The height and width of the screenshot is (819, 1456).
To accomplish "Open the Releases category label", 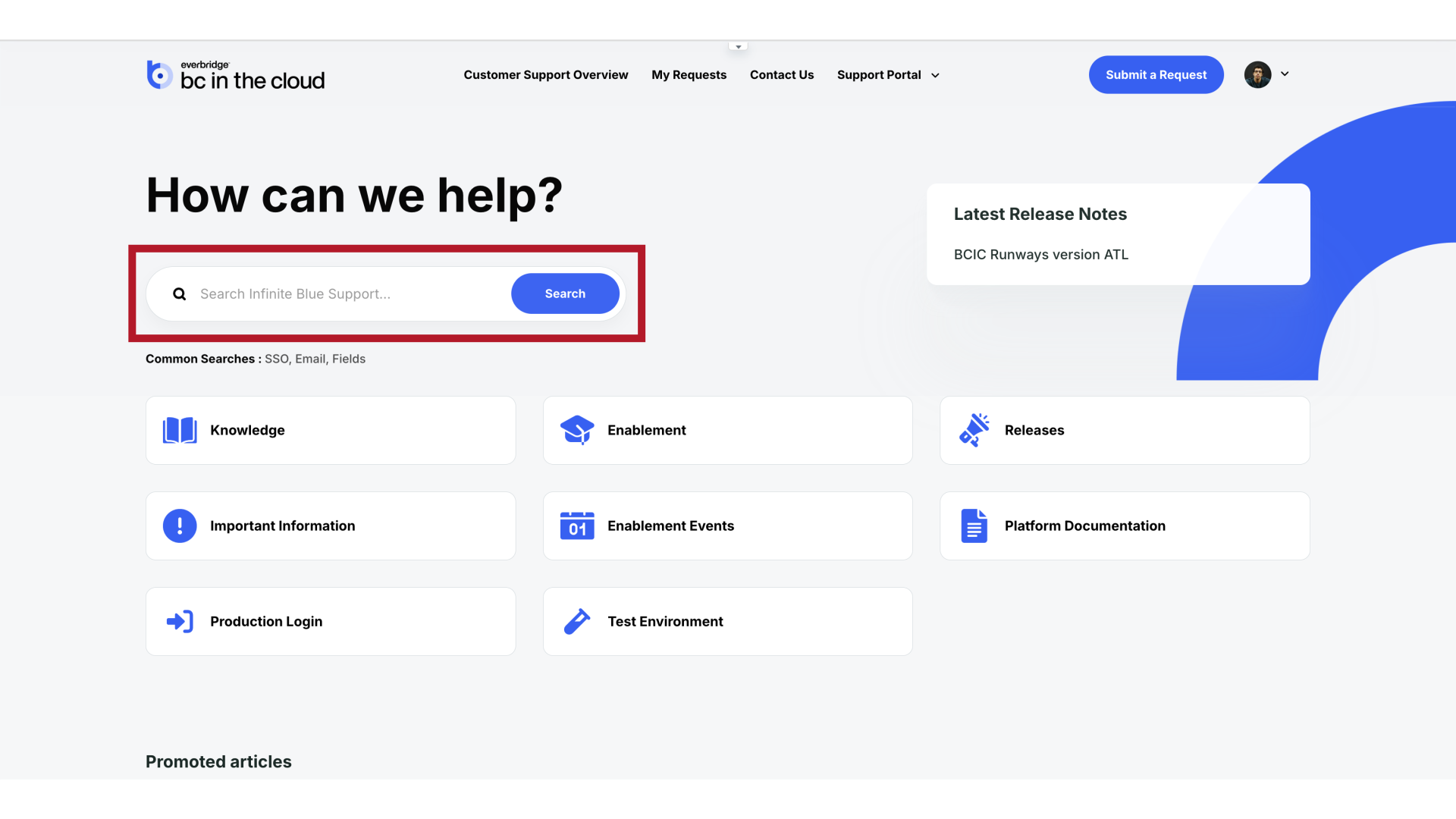I will tap(1034, 430).
